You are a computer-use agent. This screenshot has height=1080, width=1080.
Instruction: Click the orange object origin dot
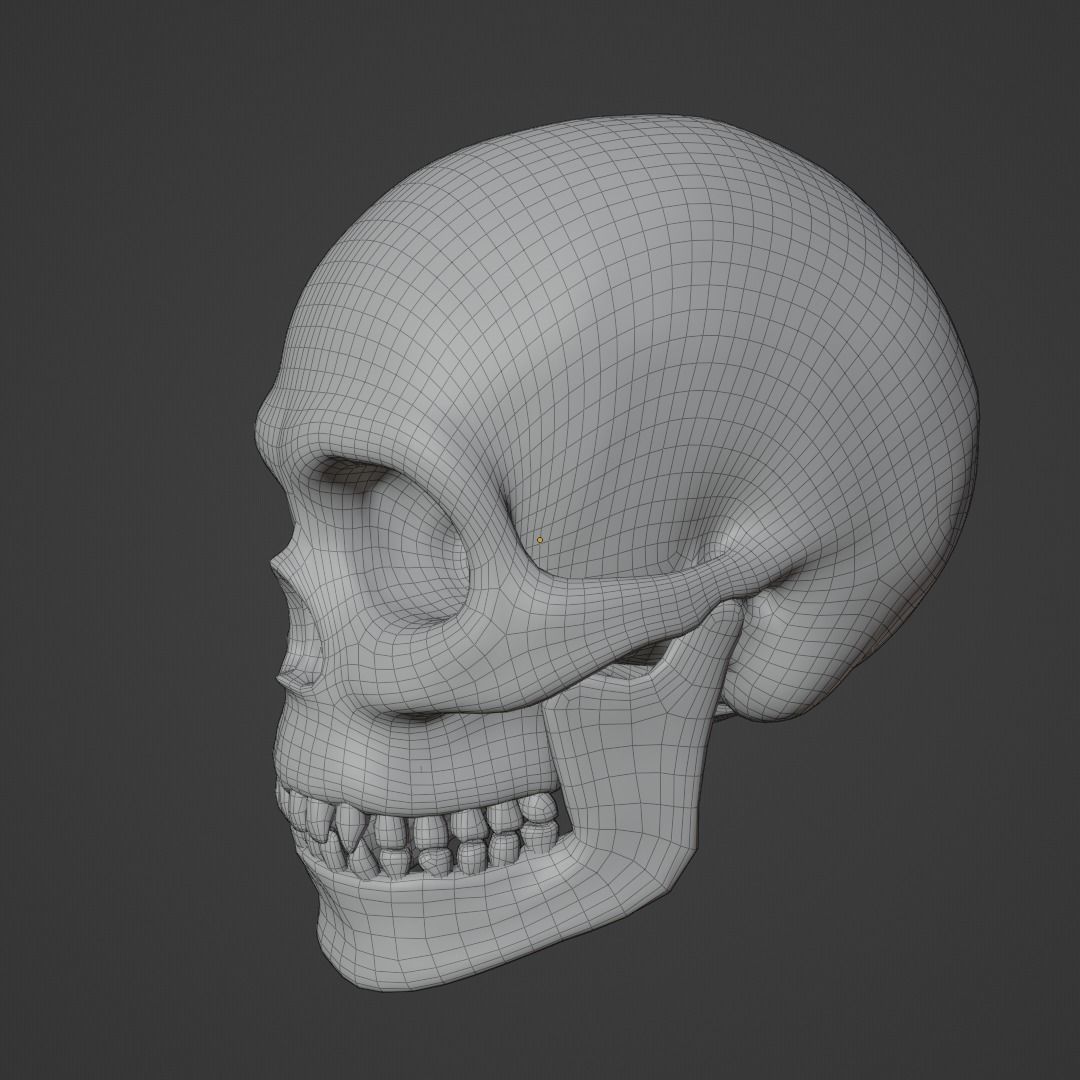click(540, 540)
